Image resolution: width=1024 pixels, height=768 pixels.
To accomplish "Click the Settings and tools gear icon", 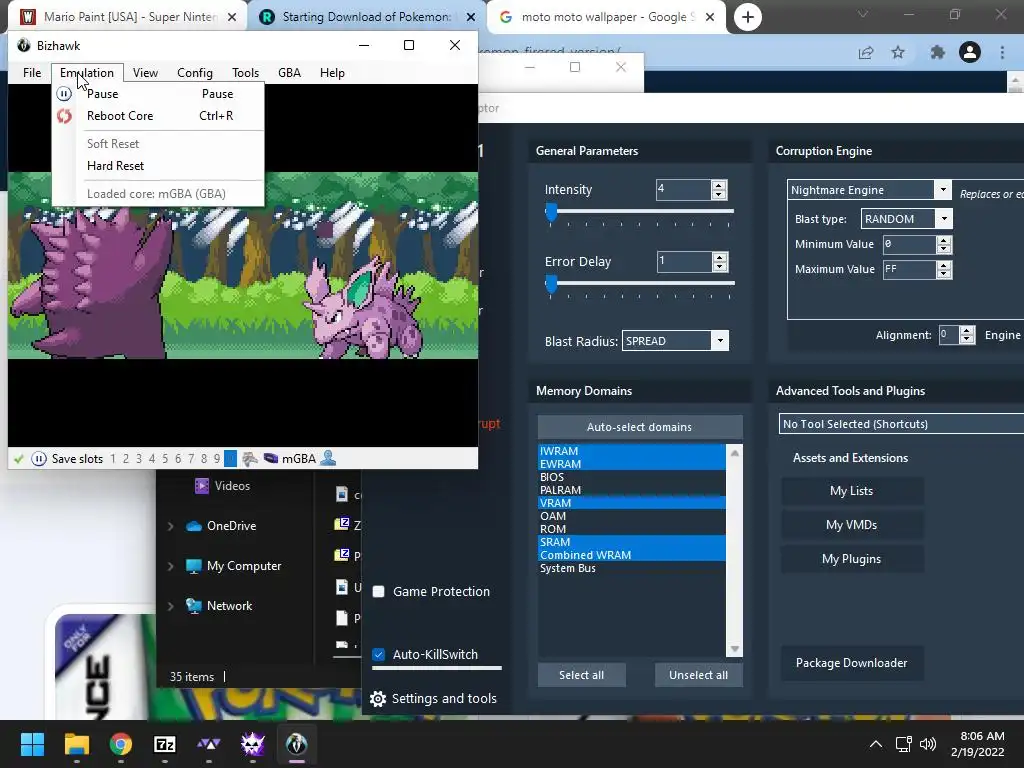I will (377, 699).
